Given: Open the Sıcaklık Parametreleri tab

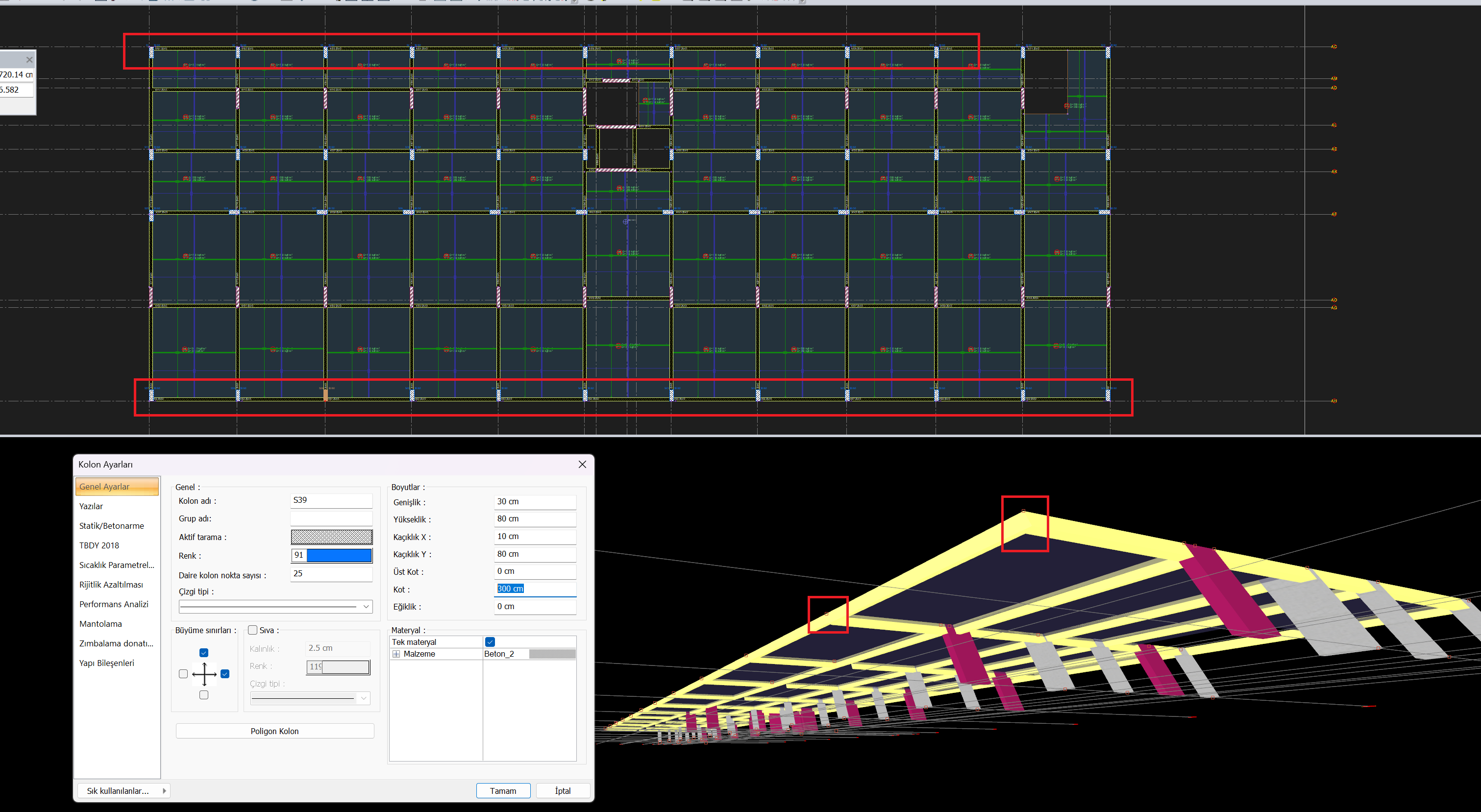Looking at the screenshot, I should pyautogui.click(x=117, y=565).
